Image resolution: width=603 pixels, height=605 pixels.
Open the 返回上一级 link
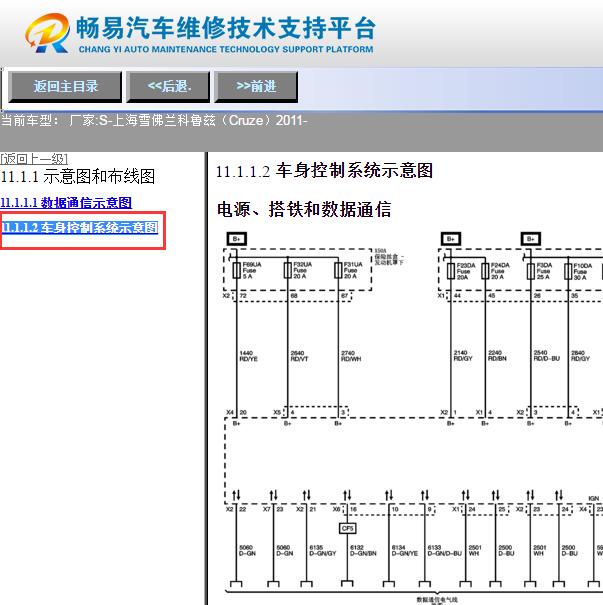(34, 159)
